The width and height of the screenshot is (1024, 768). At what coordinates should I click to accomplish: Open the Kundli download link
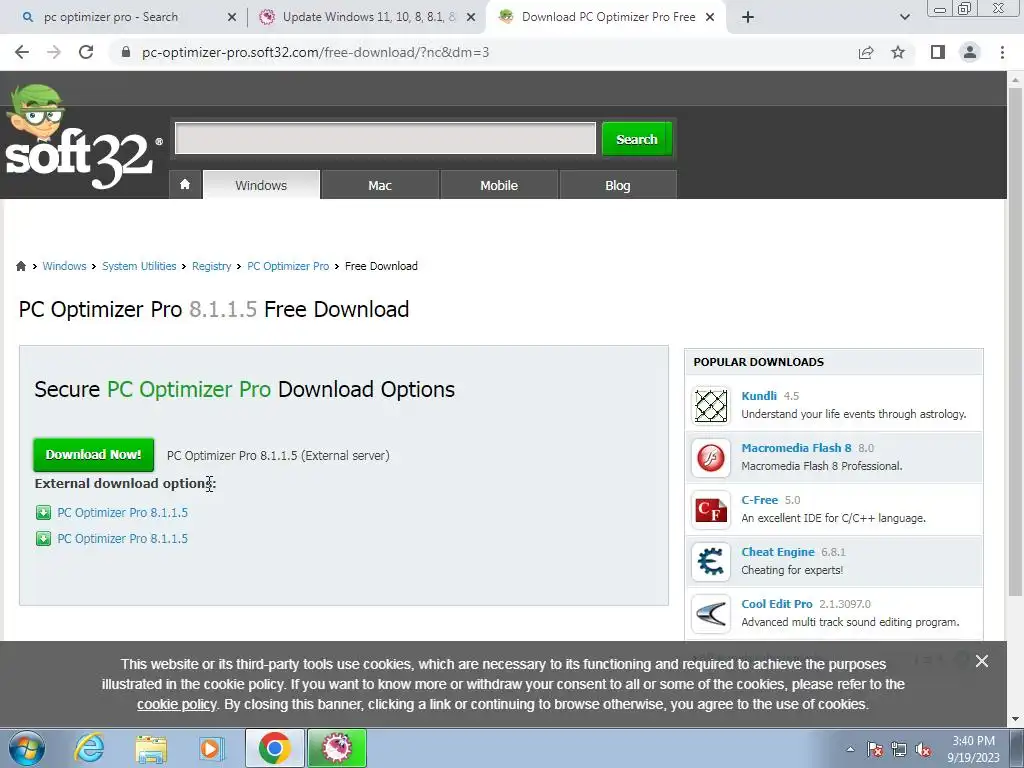759,396
